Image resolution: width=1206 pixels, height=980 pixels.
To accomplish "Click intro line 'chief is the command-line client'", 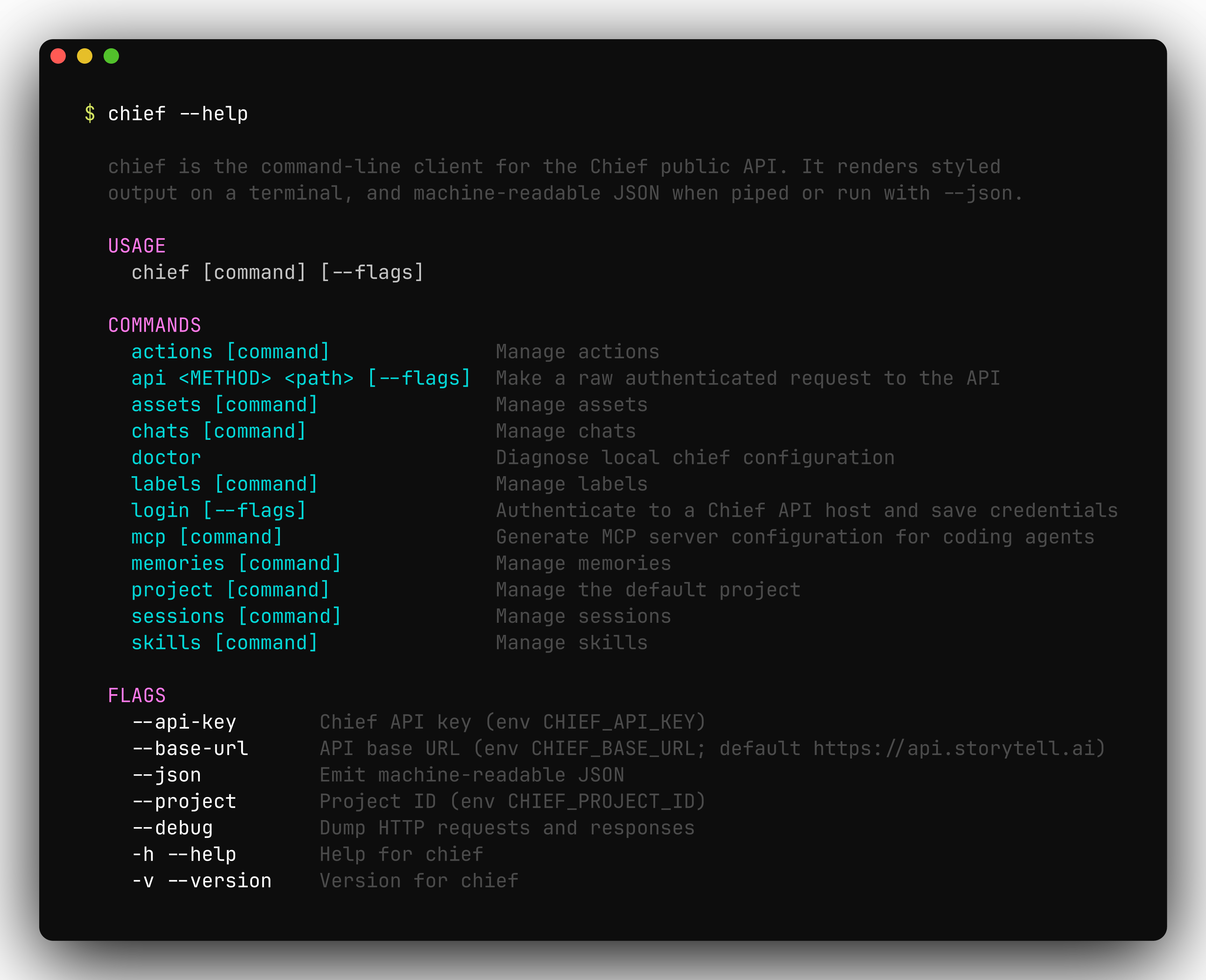I will (x=554, y=167).
